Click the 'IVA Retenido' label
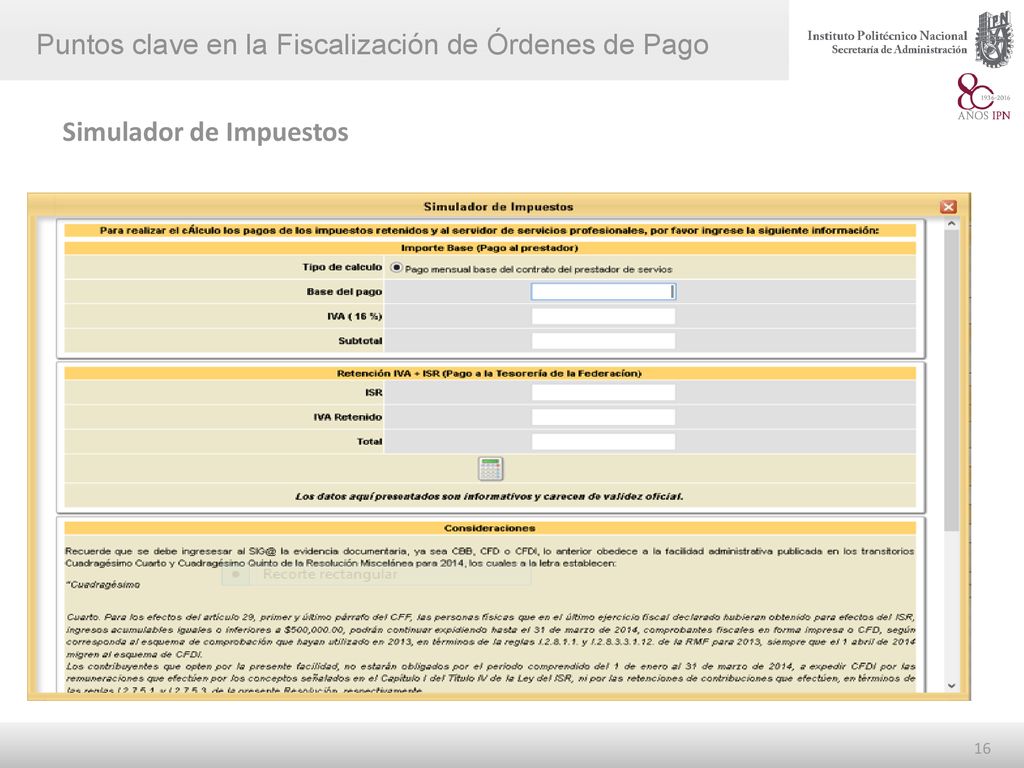This screenshot has height=768, width=1024. pyautogui.click(x=347, y=417)
